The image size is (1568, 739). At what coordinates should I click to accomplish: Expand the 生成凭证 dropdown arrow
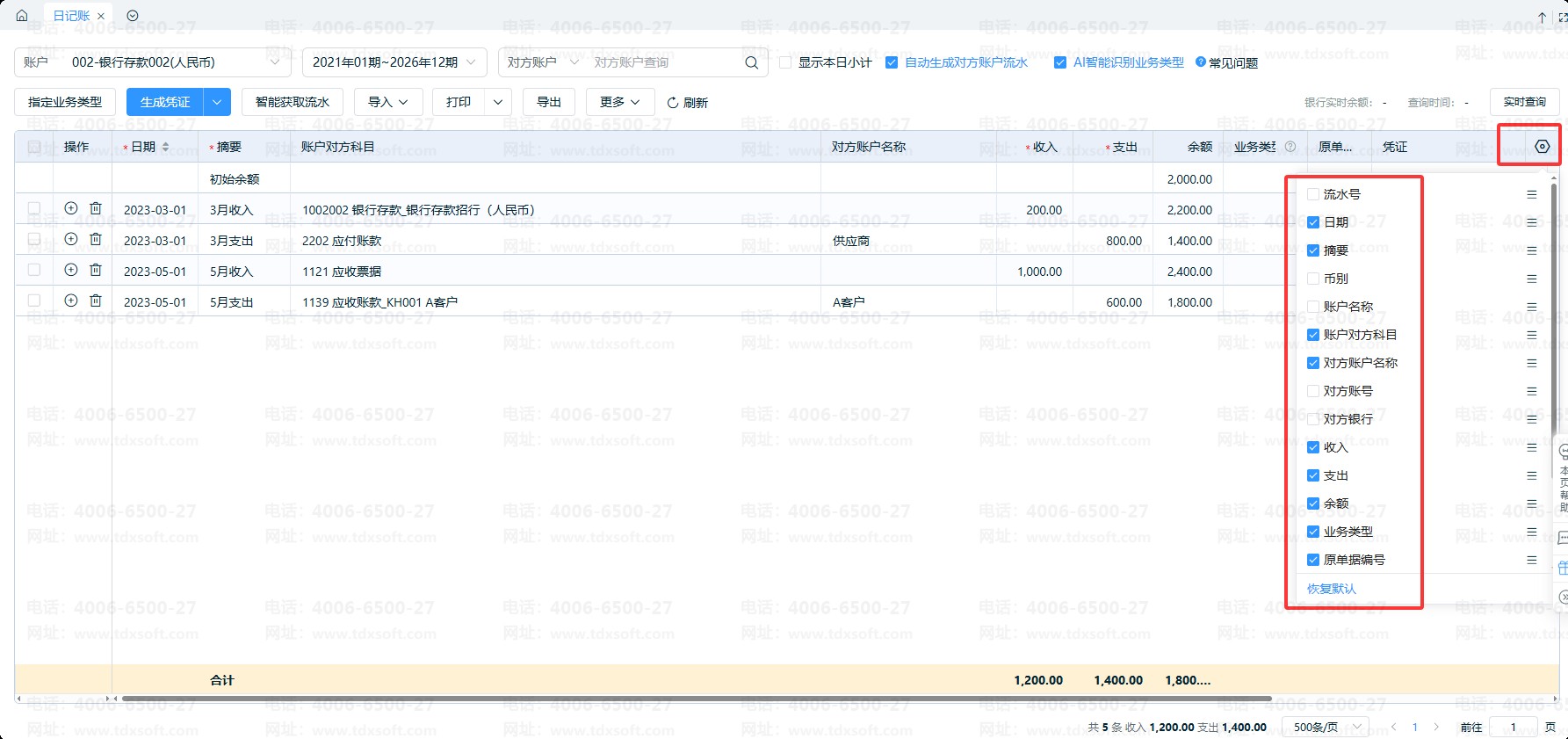[x=217, y=102]
